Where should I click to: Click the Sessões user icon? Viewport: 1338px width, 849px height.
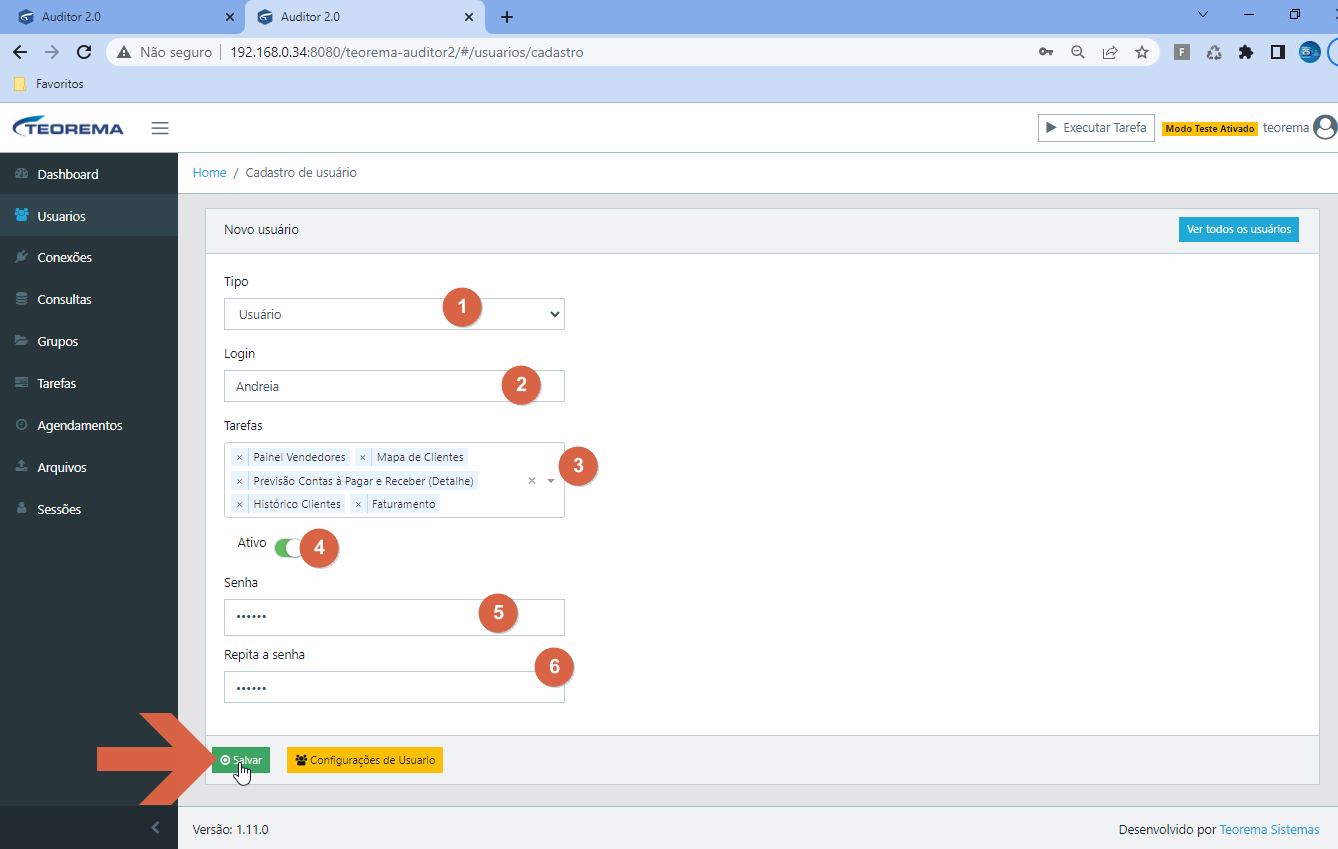(22, 509)
